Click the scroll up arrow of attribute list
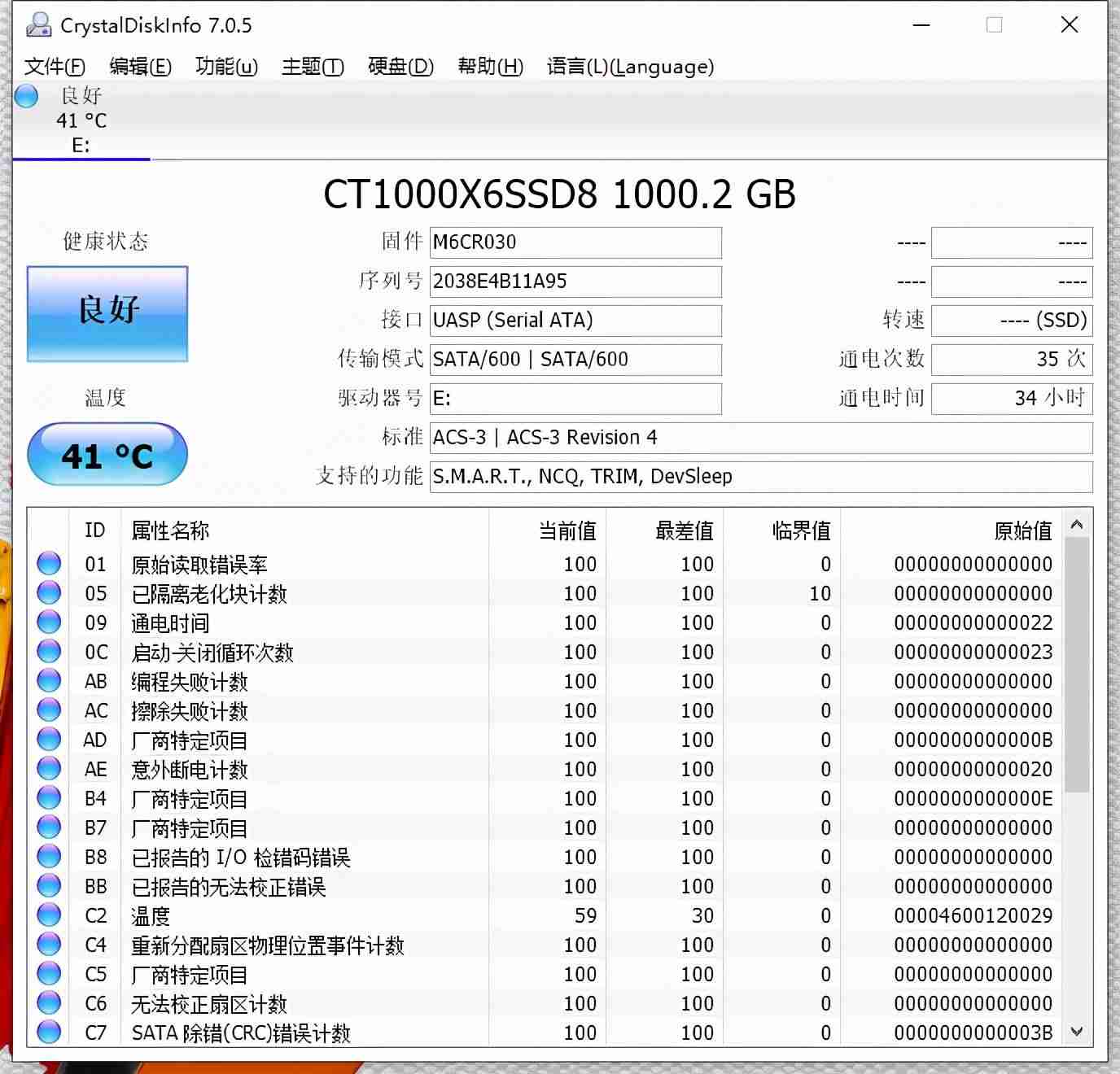1120x1074 pixels. (1077, 525)
